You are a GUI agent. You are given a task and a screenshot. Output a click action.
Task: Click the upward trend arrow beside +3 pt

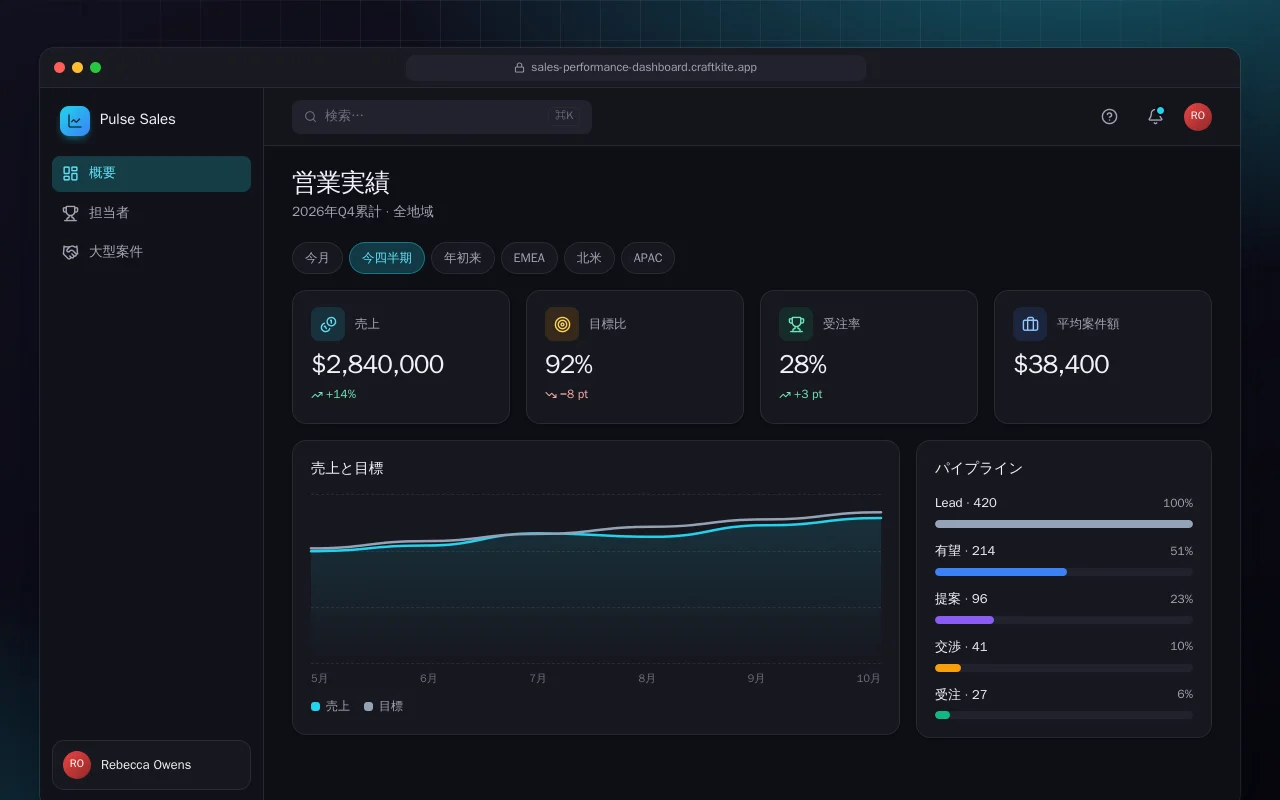pyautogui.click(x=785, y=394)
